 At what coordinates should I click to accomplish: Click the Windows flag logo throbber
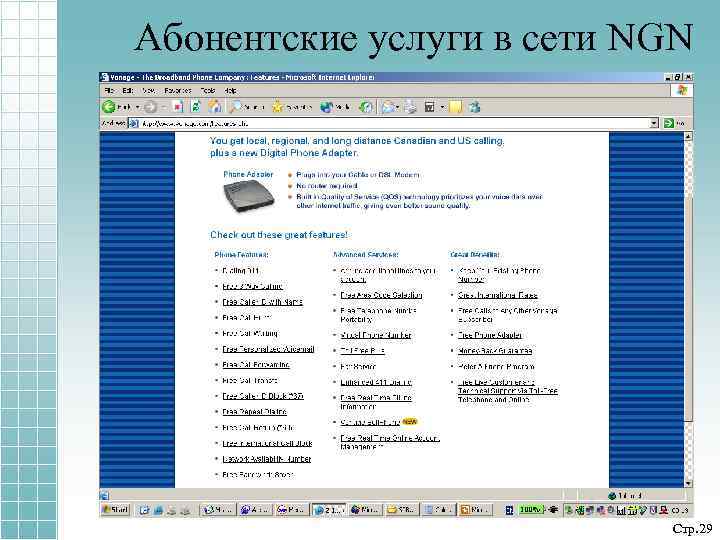point(682,90)
